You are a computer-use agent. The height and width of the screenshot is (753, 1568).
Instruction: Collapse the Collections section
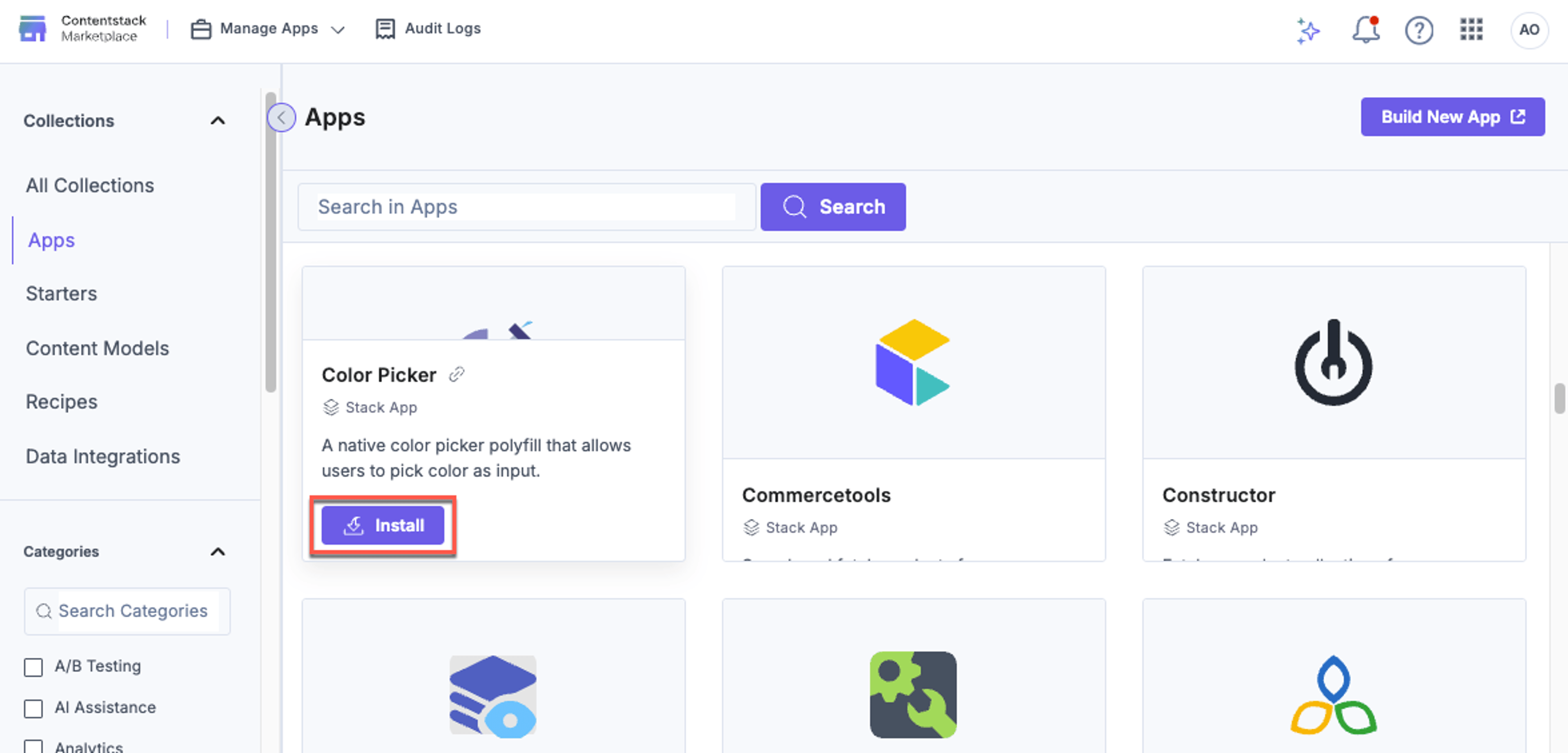pos(217,121)
